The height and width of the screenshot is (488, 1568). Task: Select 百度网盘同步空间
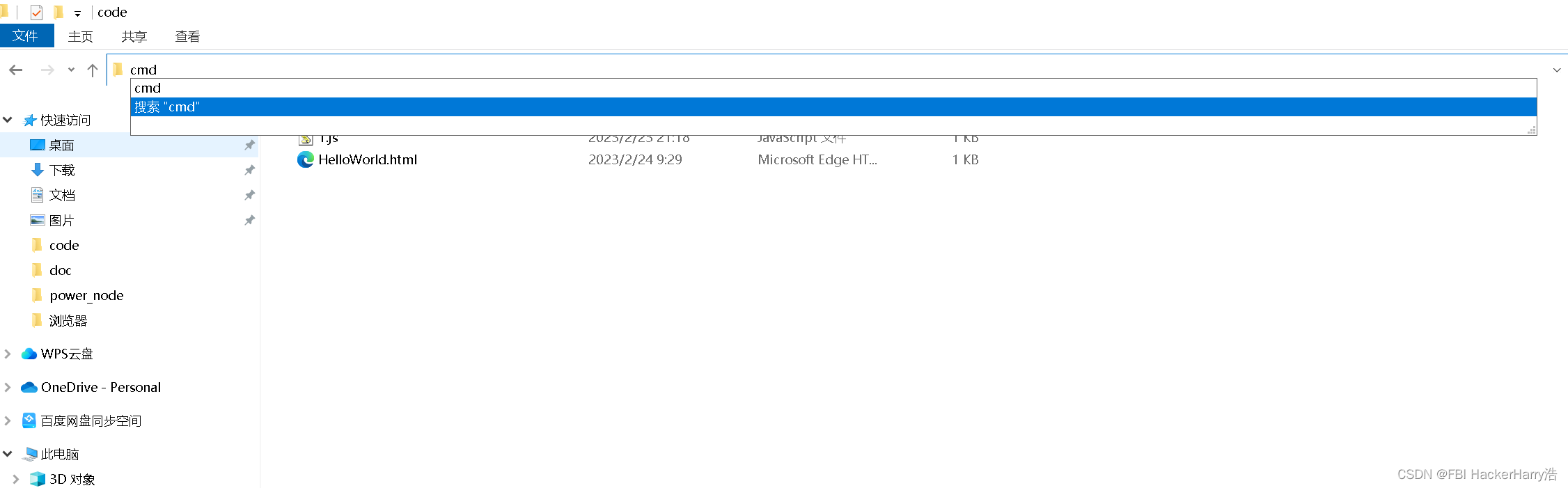click(x=91, y=420)
